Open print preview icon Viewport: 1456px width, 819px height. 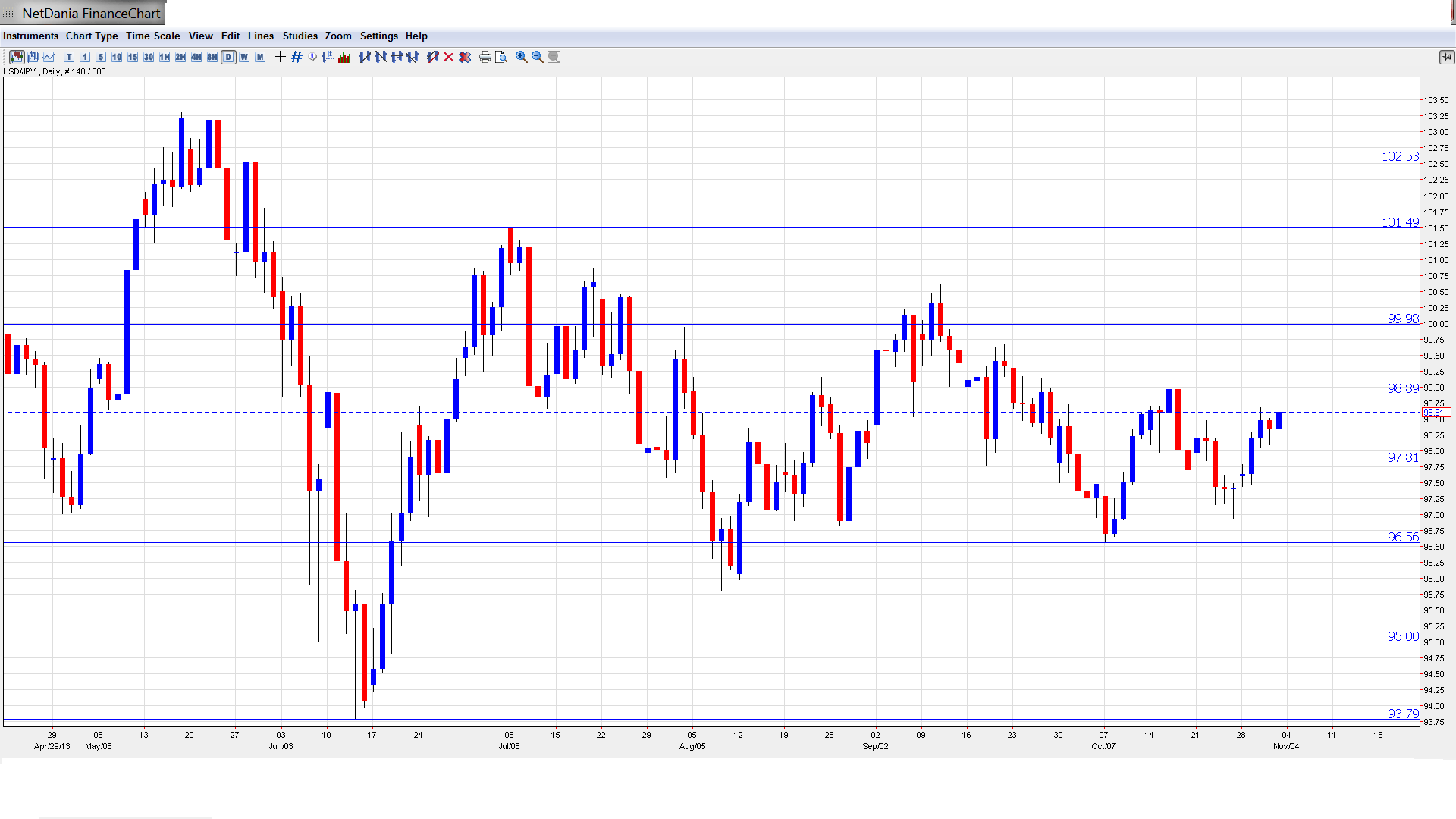coord(501,57)
